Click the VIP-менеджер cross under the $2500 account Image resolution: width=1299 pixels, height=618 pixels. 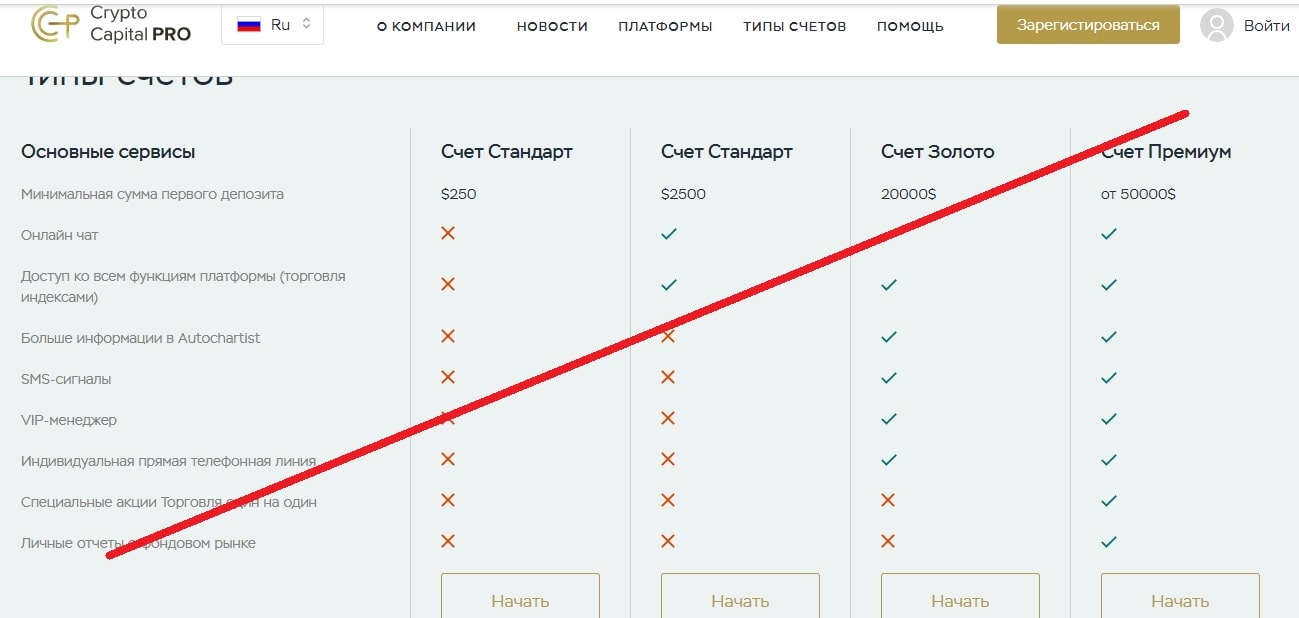[x=668, y=419]
